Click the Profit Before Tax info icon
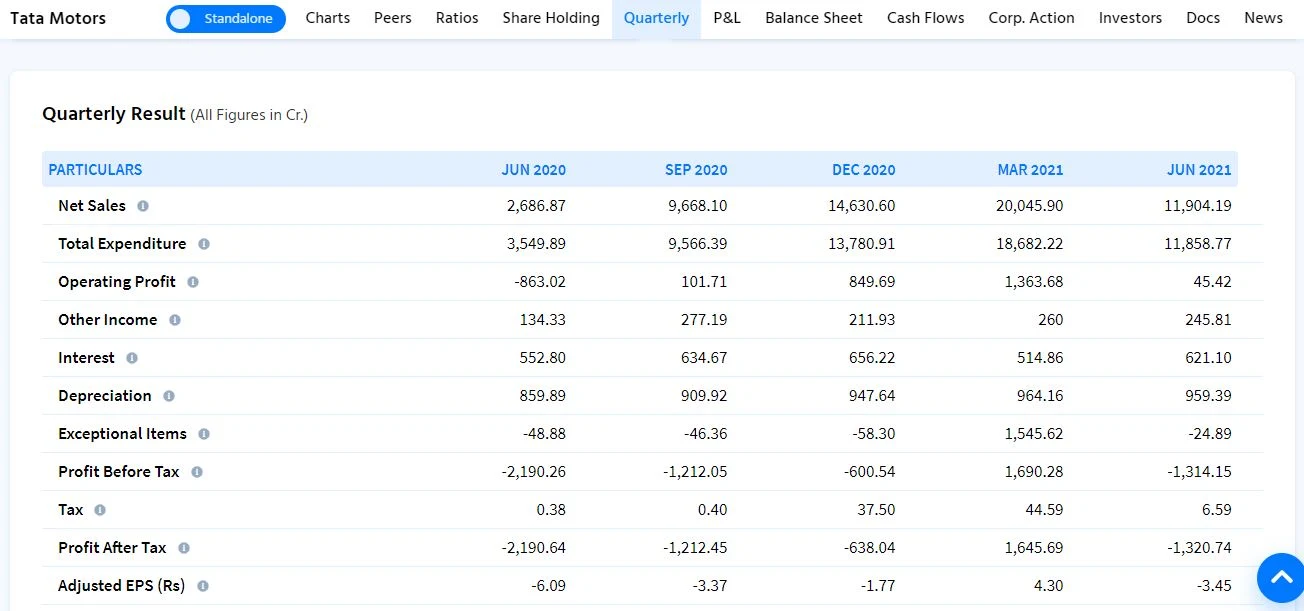This screenshot has width=1304, height=611. coord(195,472)
